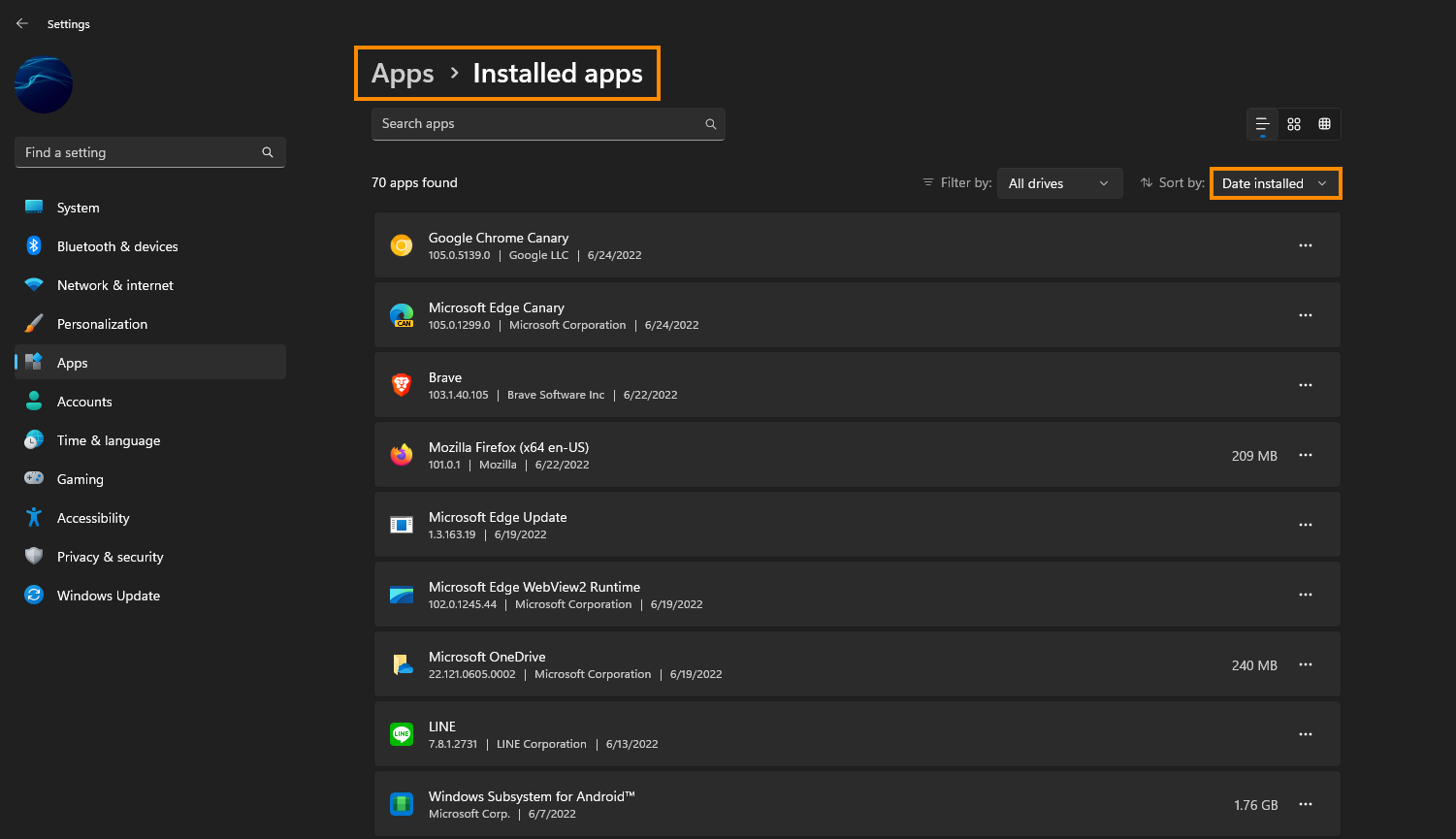Click the Windows Update sync icon

[34, 595]
